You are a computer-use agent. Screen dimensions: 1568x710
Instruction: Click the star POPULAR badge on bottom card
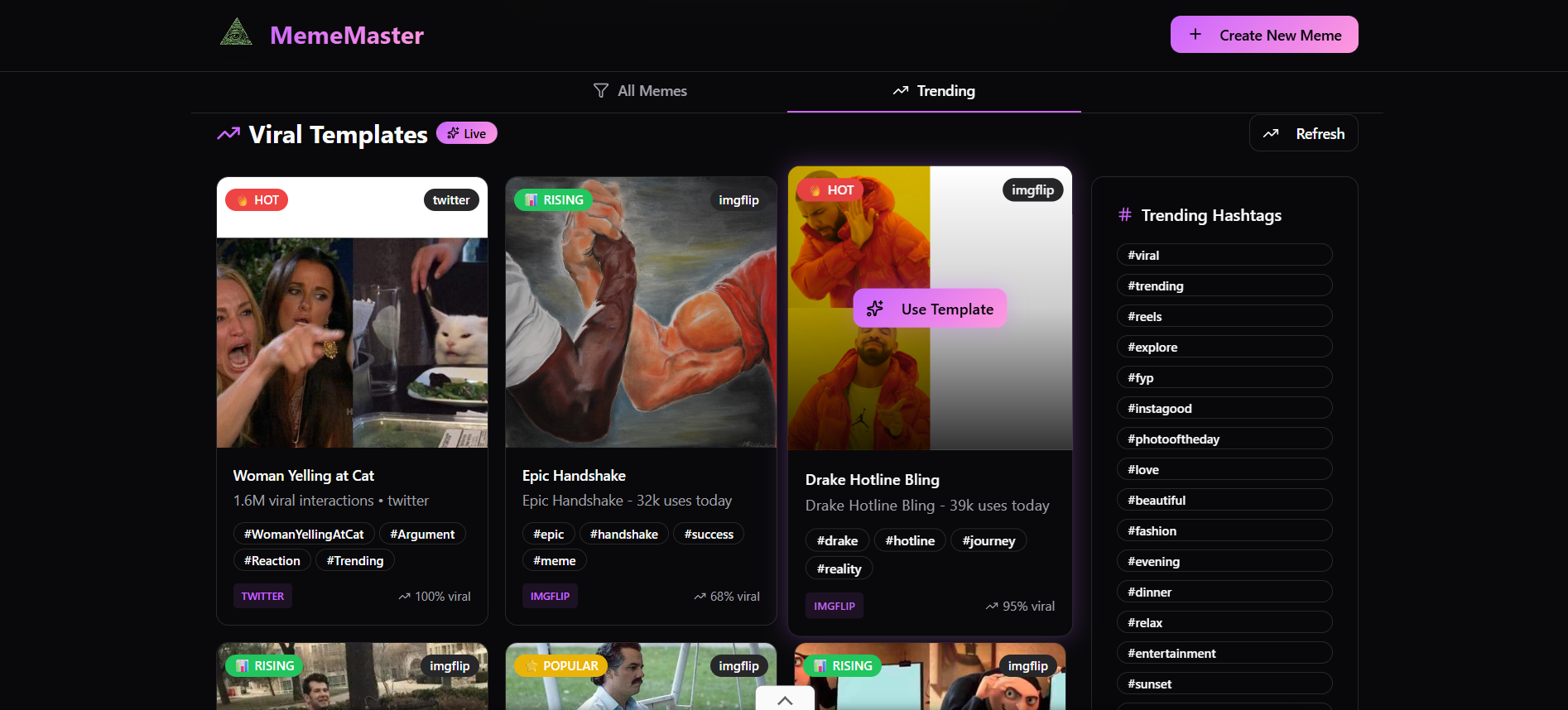561,666
